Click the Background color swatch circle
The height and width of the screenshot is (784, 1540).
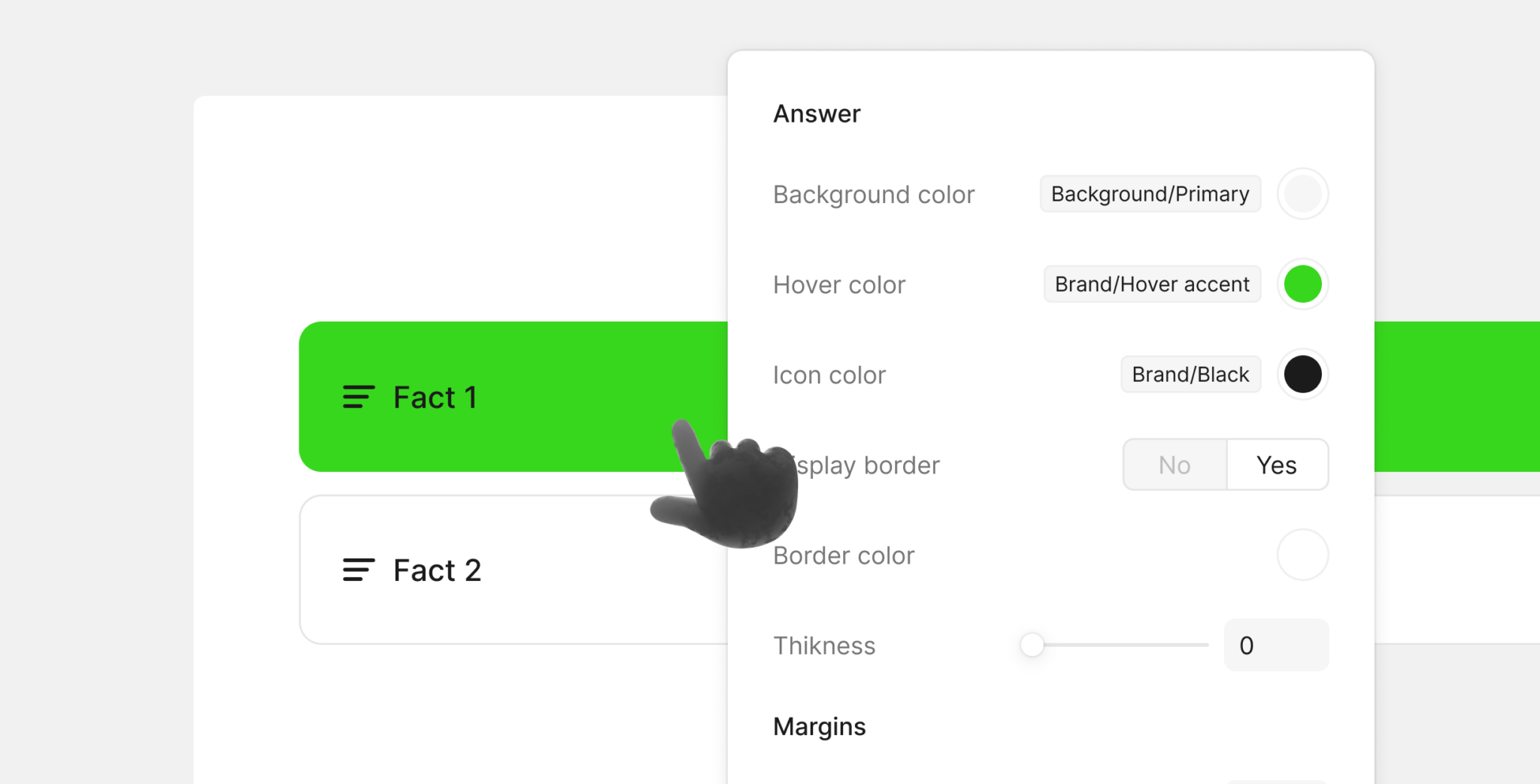pyautogui.click(x=1303, y=194)
